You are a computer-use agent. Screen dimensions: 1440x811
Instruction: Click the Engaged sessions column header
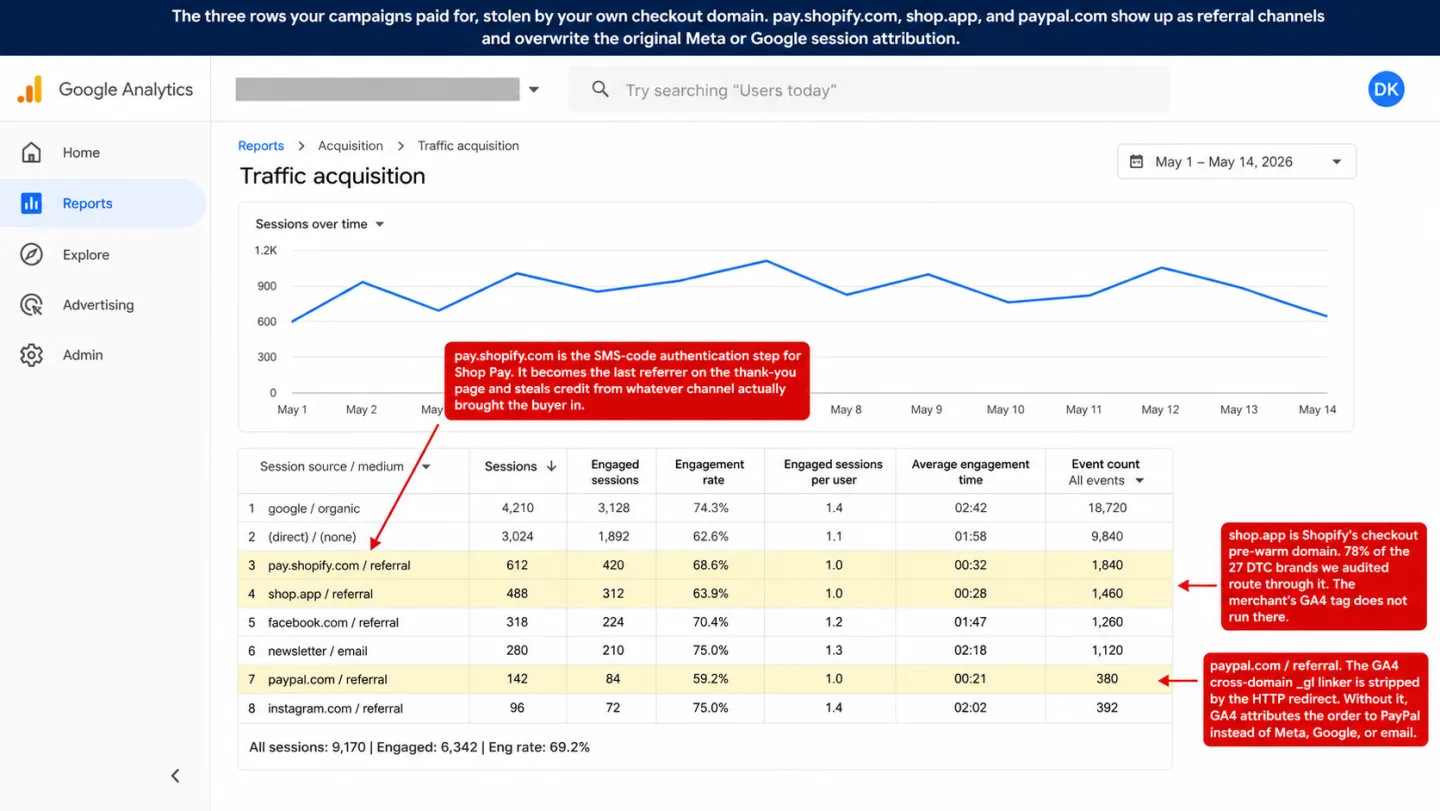(615, 472)
